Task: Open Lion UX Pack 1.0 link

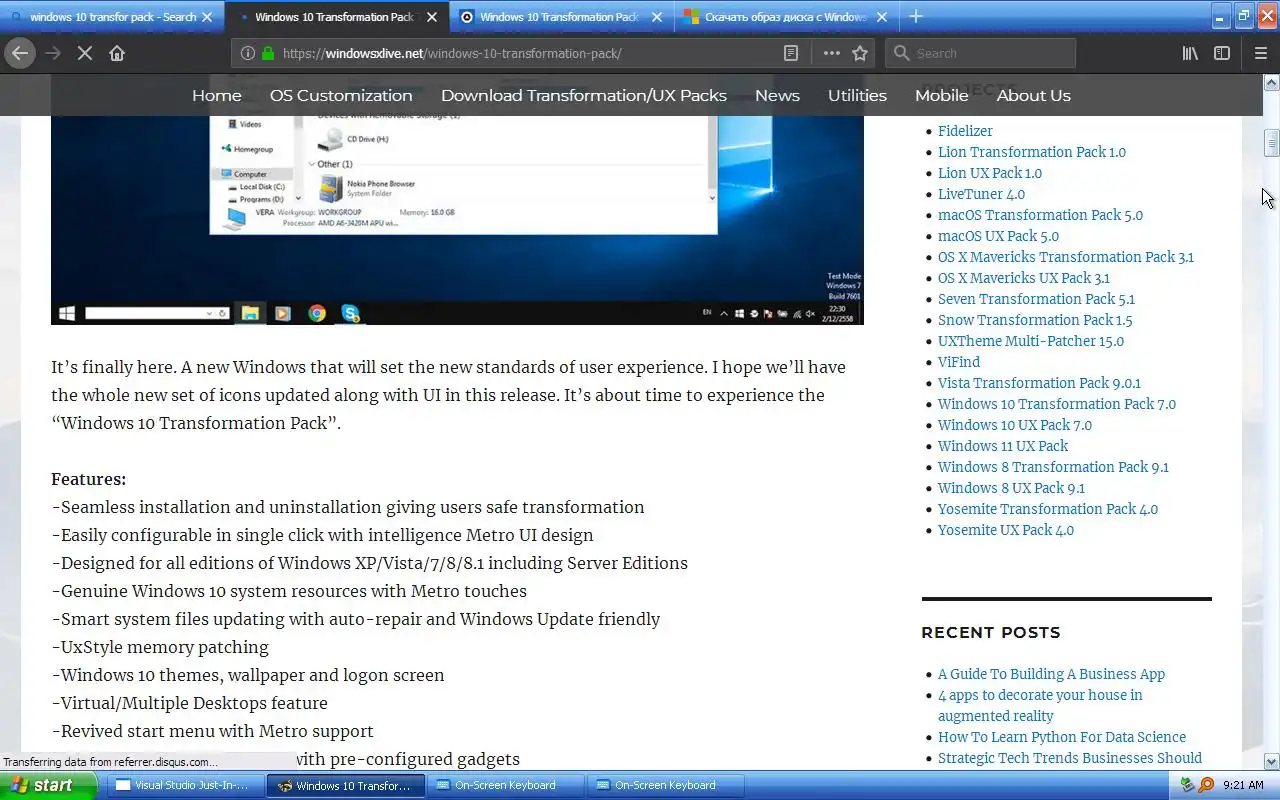Action: pos(990,173)
